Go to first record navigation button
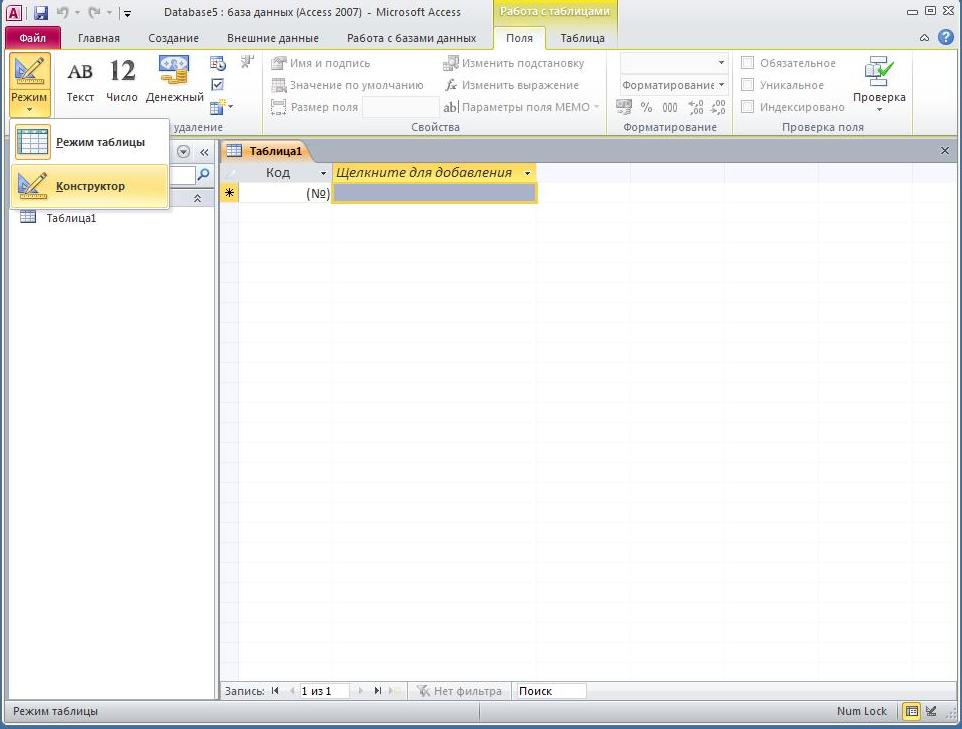Screen dimensions: 962x729 [x=275, y=690]
